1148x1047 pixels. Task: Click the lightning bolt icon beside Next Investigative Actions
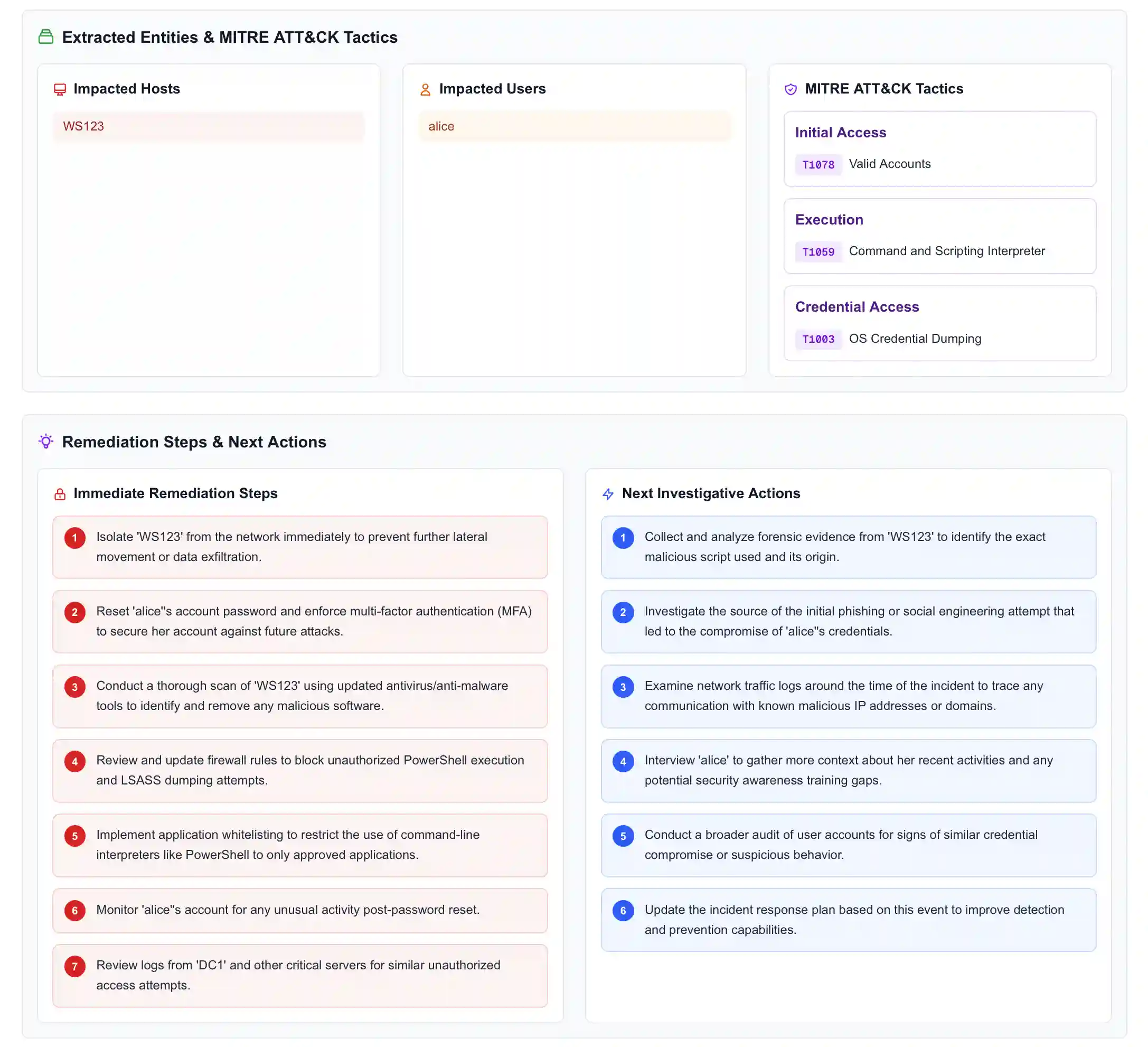click(x=608, y=493)
